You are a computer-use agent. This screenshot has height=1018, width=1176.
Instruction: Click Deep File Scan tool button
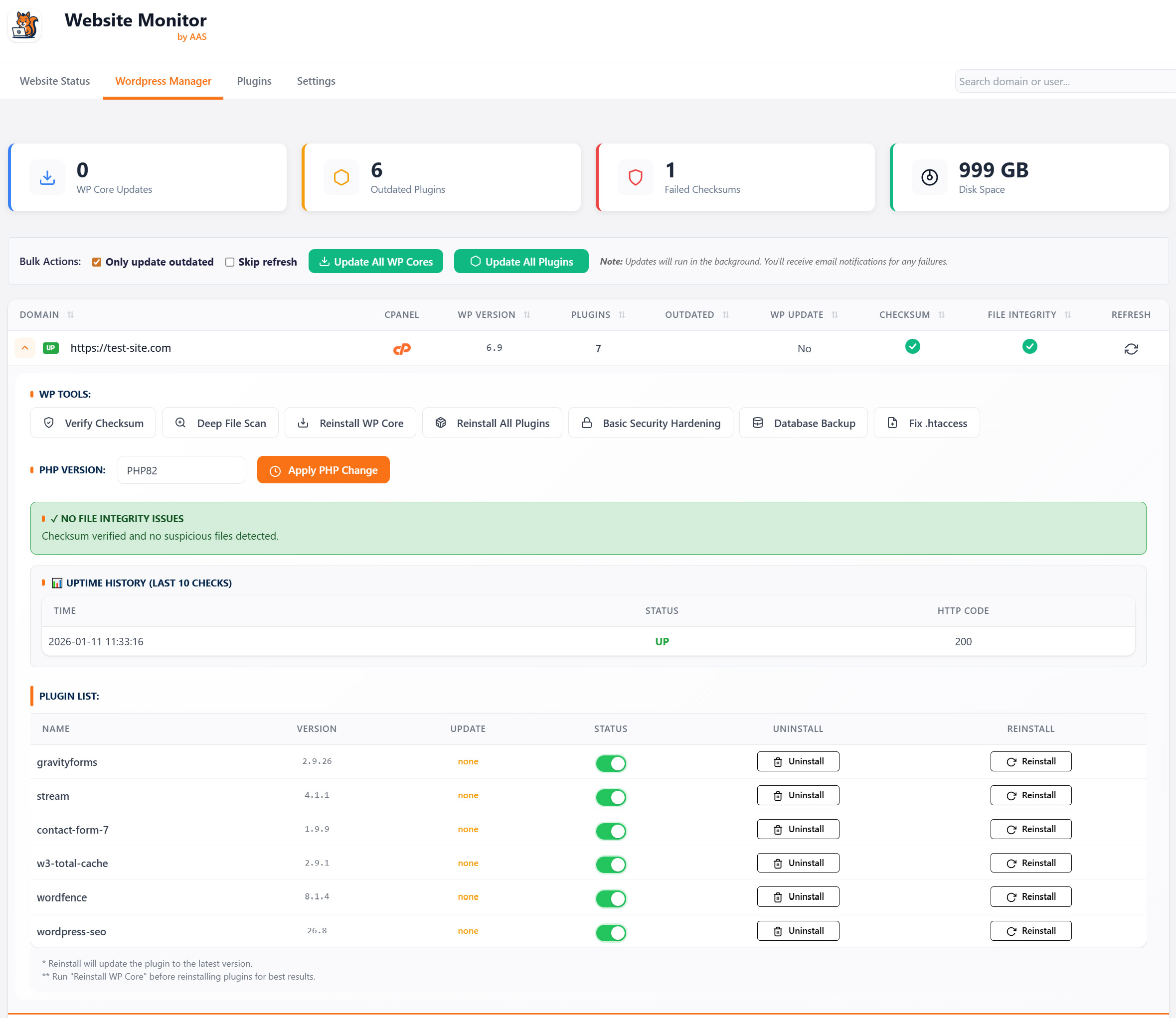pyautogui.click(x=220, y=423)
